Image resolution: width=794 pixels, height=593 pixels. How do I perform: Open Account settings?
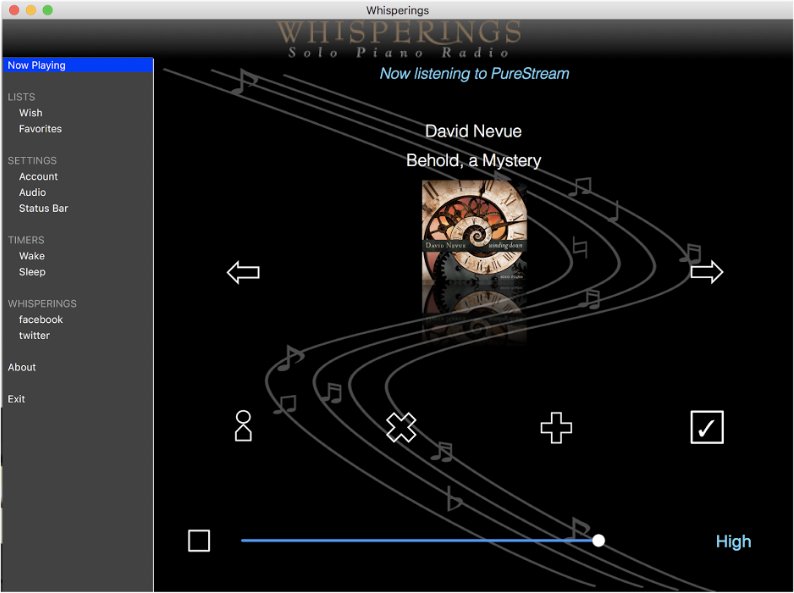pos(38,176)
